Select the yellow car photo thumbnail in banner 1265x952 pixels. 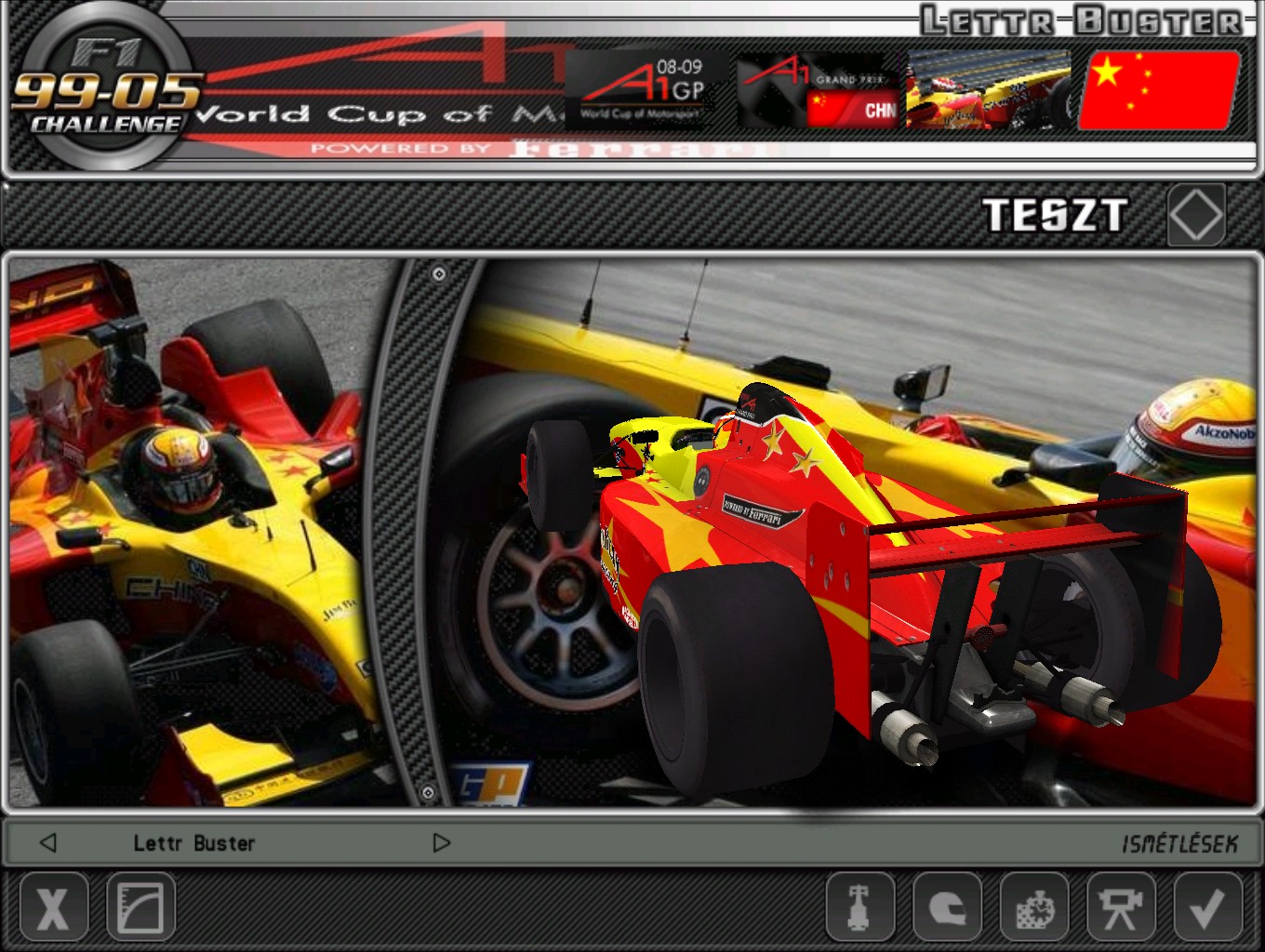[989, 89]
